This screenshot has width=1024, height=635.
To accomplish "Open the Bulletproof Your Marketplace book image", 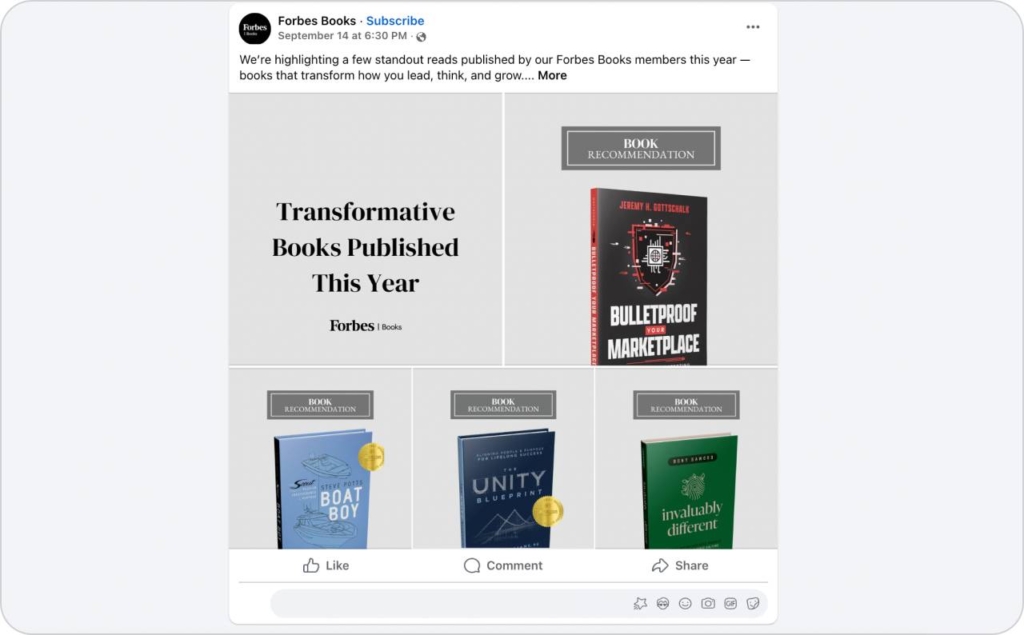I will click(x=641, y=229).
